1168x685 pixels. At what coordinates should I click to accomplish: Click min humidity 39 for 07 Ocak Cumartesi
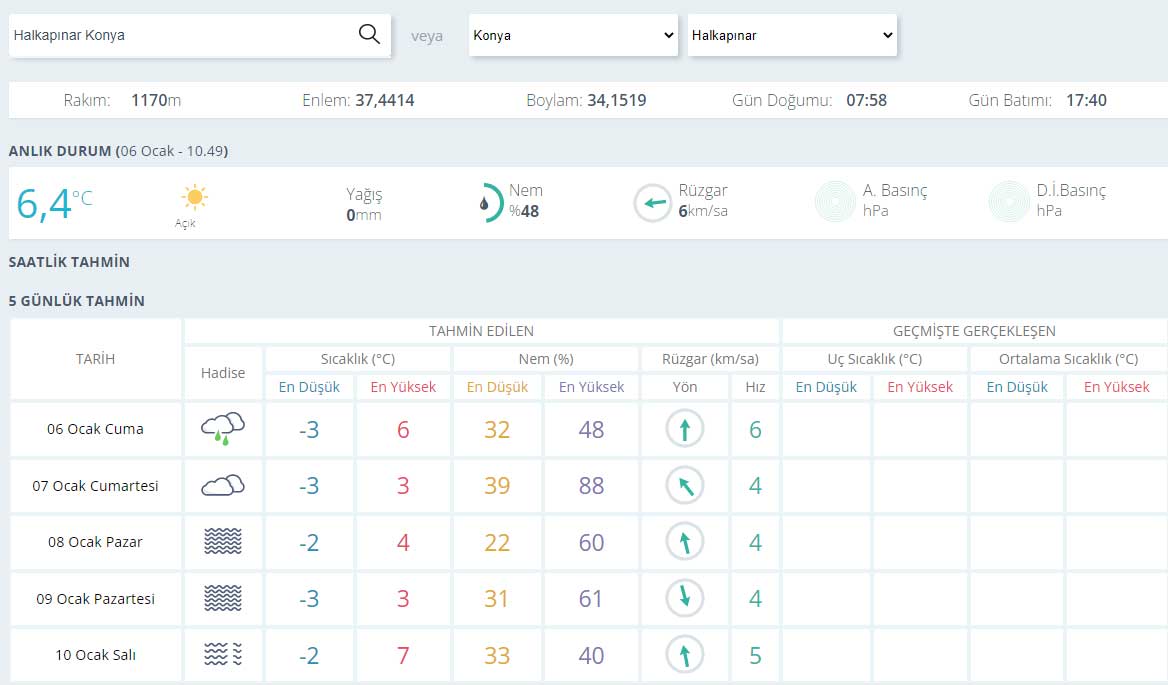[x=497, y=486]
